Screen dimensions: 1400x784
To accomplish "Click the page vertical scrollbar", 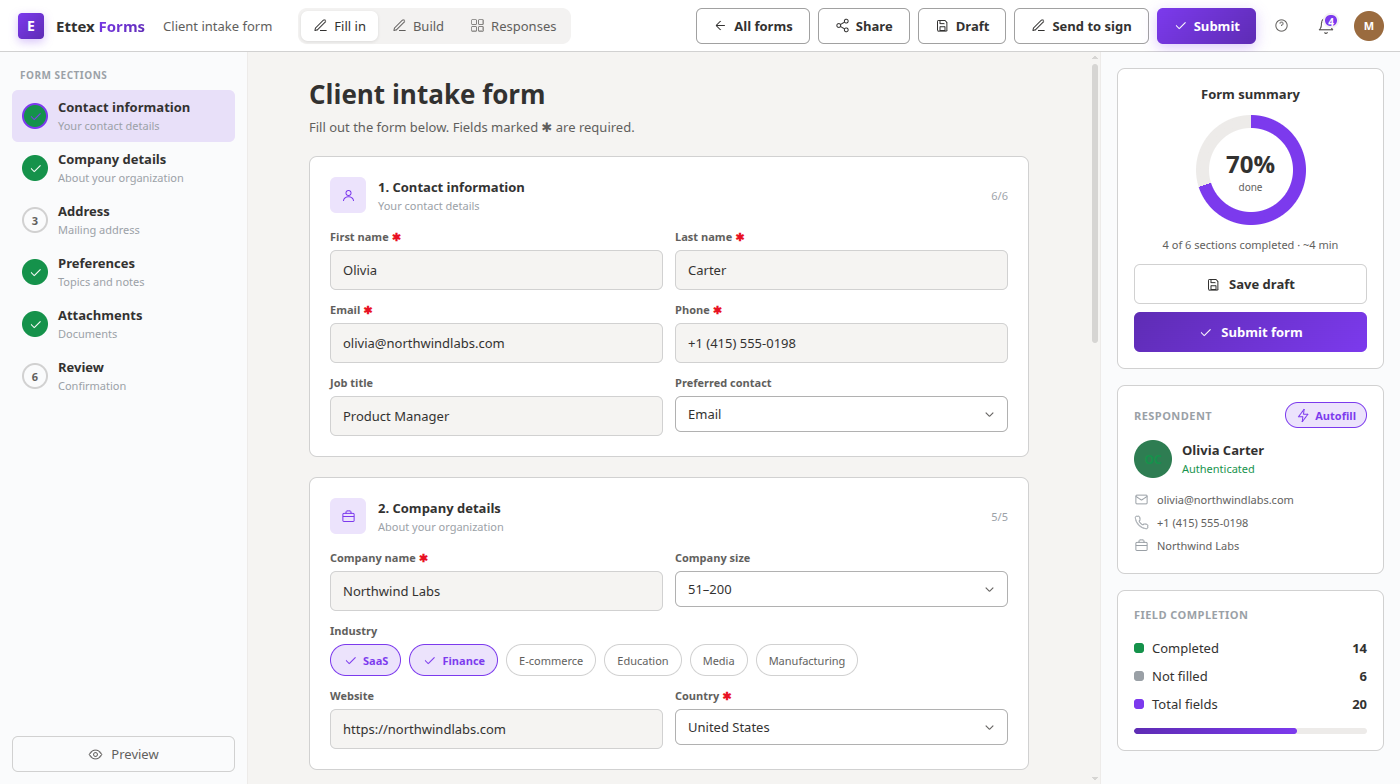I will 1095,204.
